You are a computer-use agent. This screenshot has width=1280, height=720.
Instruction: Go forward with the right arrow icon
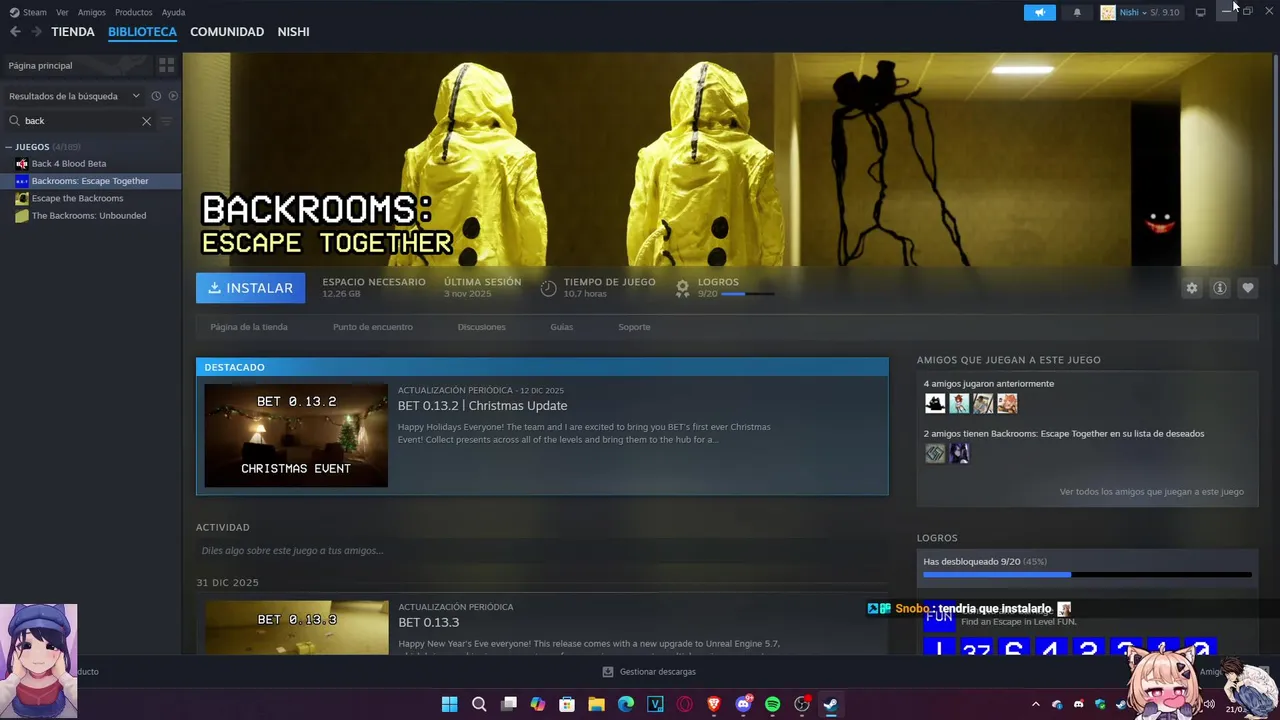[x=36, y=32]
